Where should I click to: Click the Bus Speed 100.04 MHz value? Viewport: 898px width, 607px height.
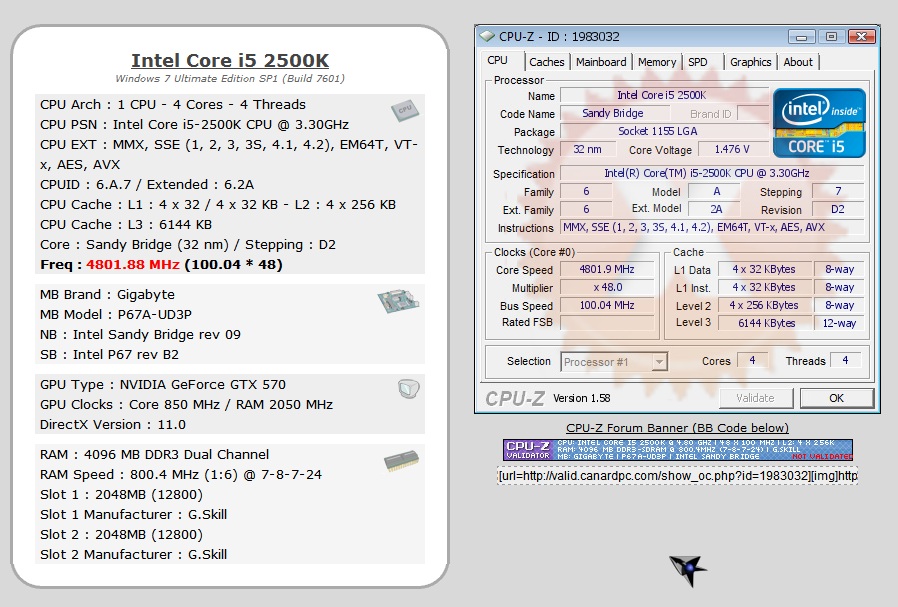[607, 305]
